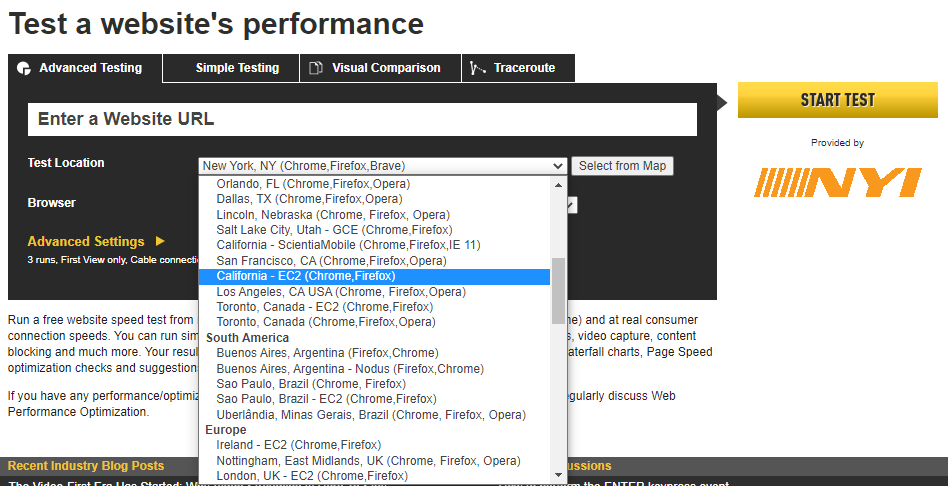This screenshot has width=948, height=486.
Task: Select highlighted California - EC2 option
Action: [374, 276]
